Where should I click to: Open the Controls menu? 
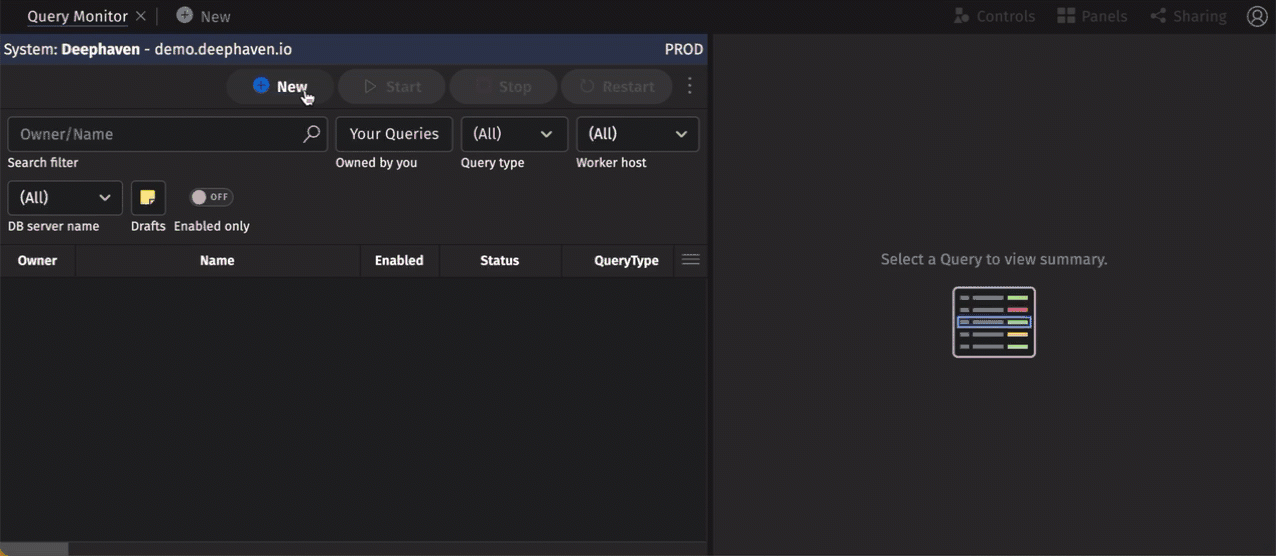[993, 16]
